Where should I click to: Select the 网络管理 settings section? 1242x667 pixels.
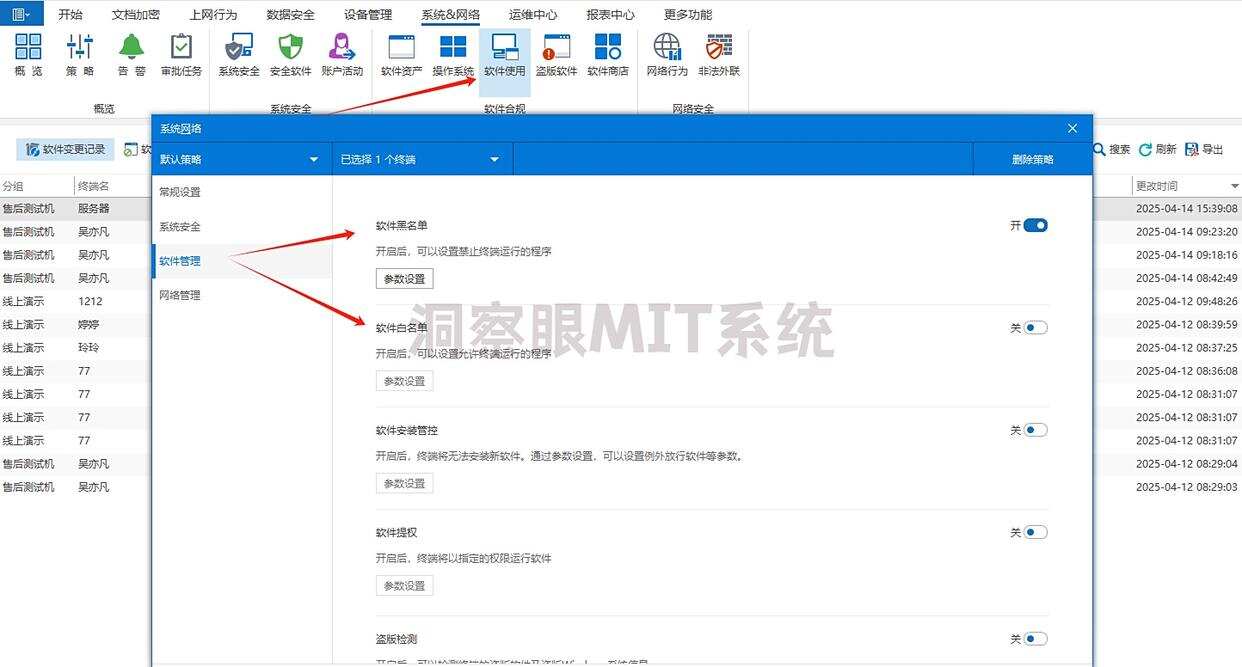pyautogui.click(x=182, y=295)
